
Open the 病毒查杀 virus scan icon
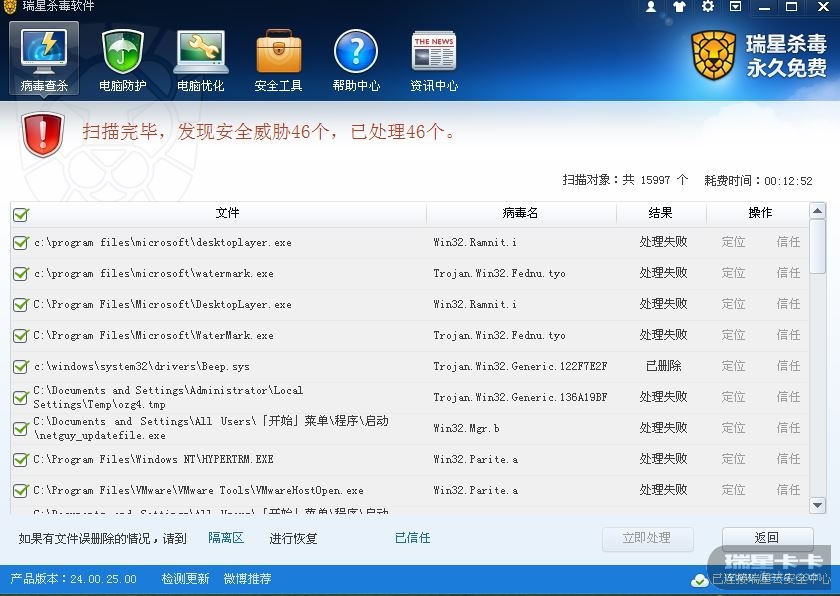[44, 58]
